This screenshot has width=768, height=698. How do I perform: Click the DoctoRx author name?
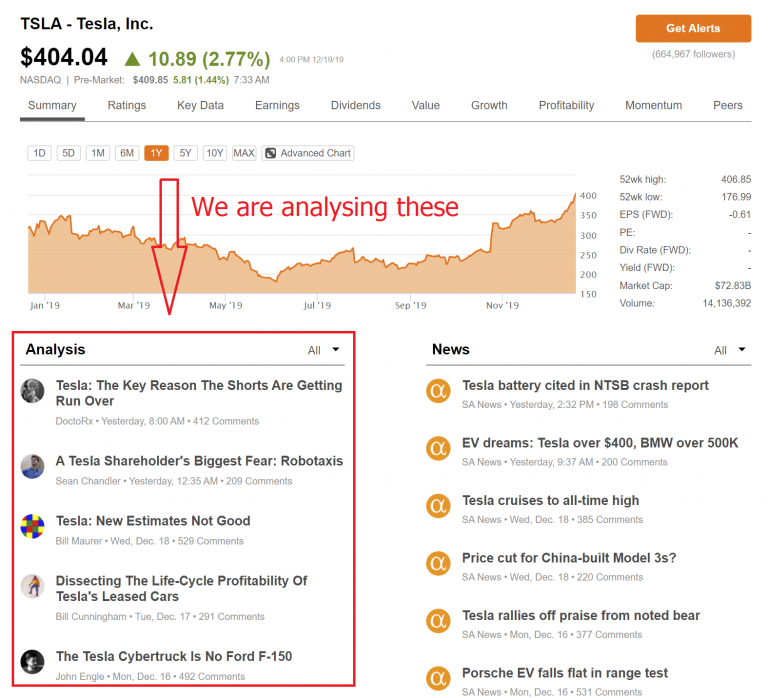[x=74, y=421]
